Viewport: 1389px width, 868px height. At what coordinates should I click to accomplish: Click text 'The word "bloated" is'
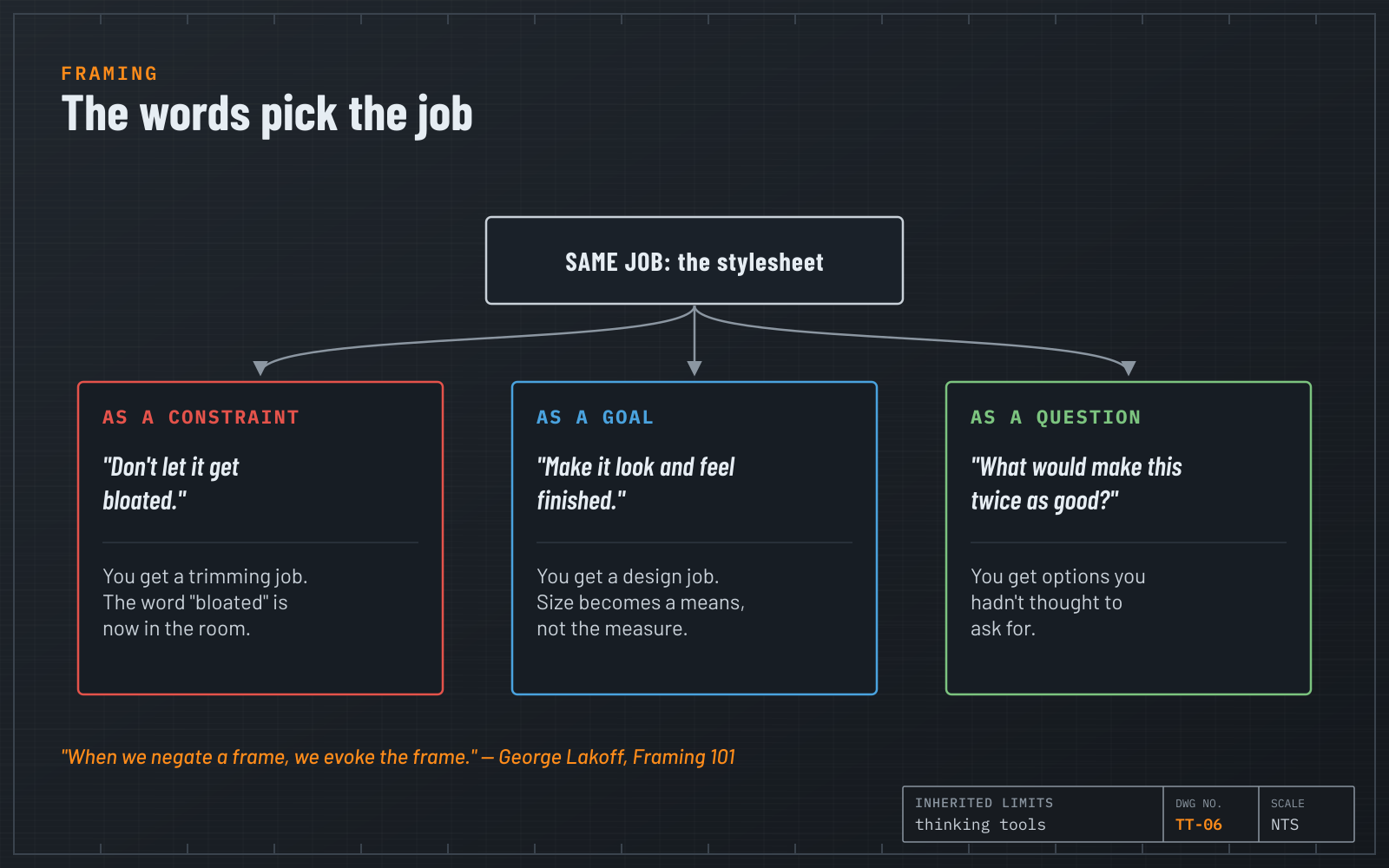click(195, 602)
